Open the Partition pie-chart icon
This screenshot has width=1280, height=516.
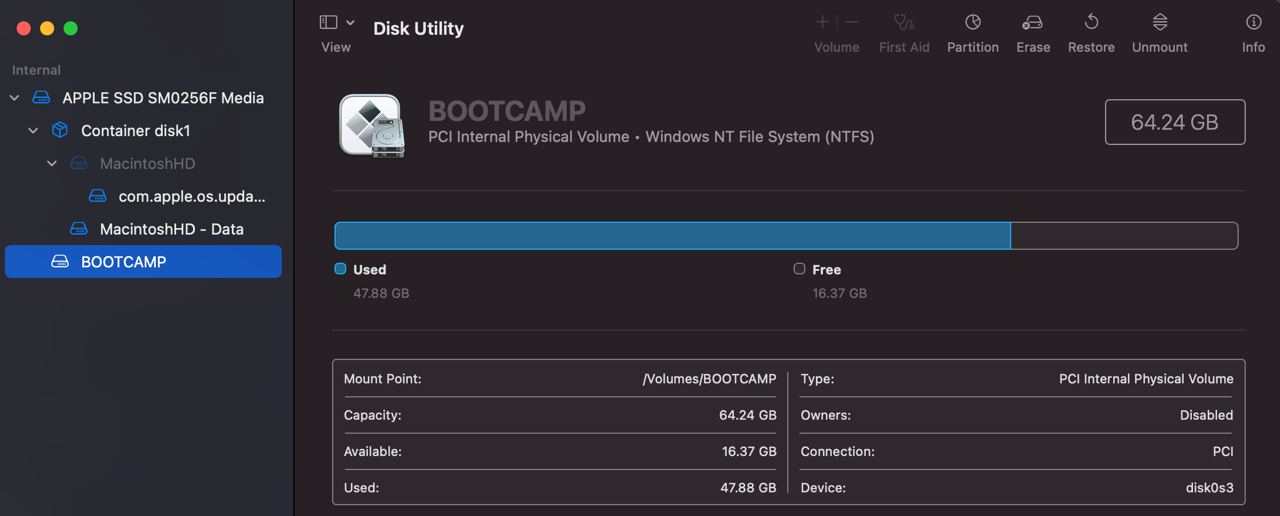(973, 22)
